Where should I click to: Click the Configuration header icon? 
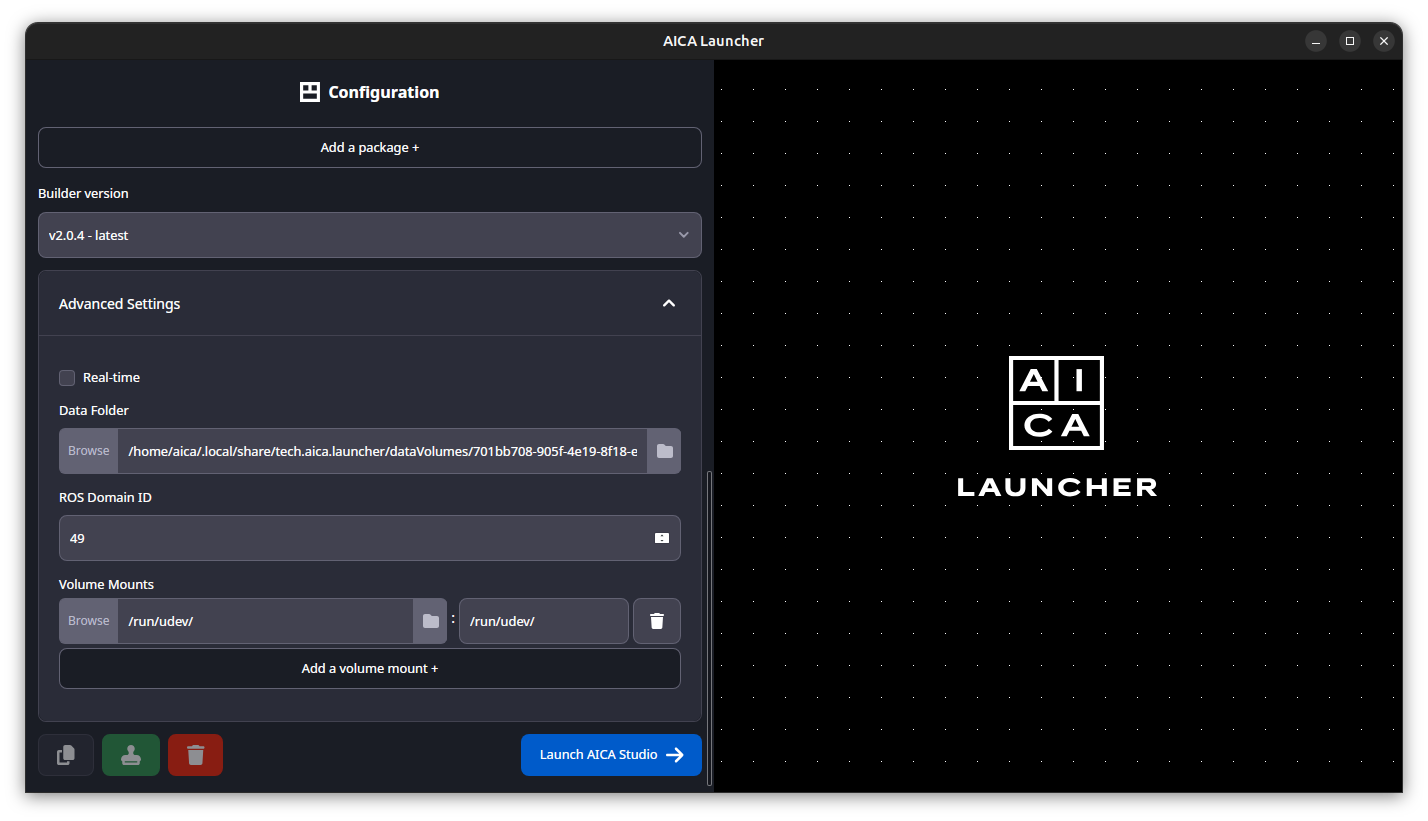[310, 92]
